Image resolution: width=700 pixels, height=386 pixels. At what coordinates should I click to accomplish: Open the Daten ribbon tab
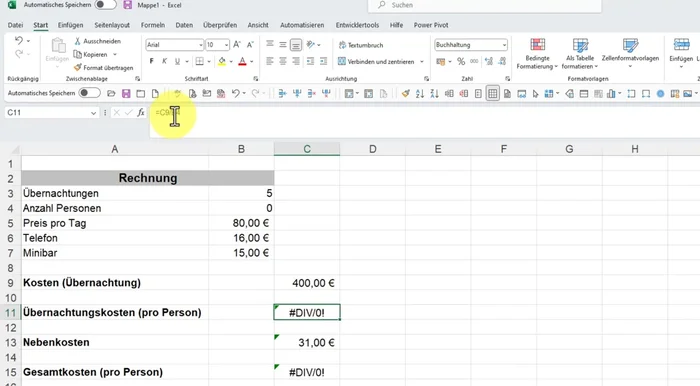click(x=184, y=25)
